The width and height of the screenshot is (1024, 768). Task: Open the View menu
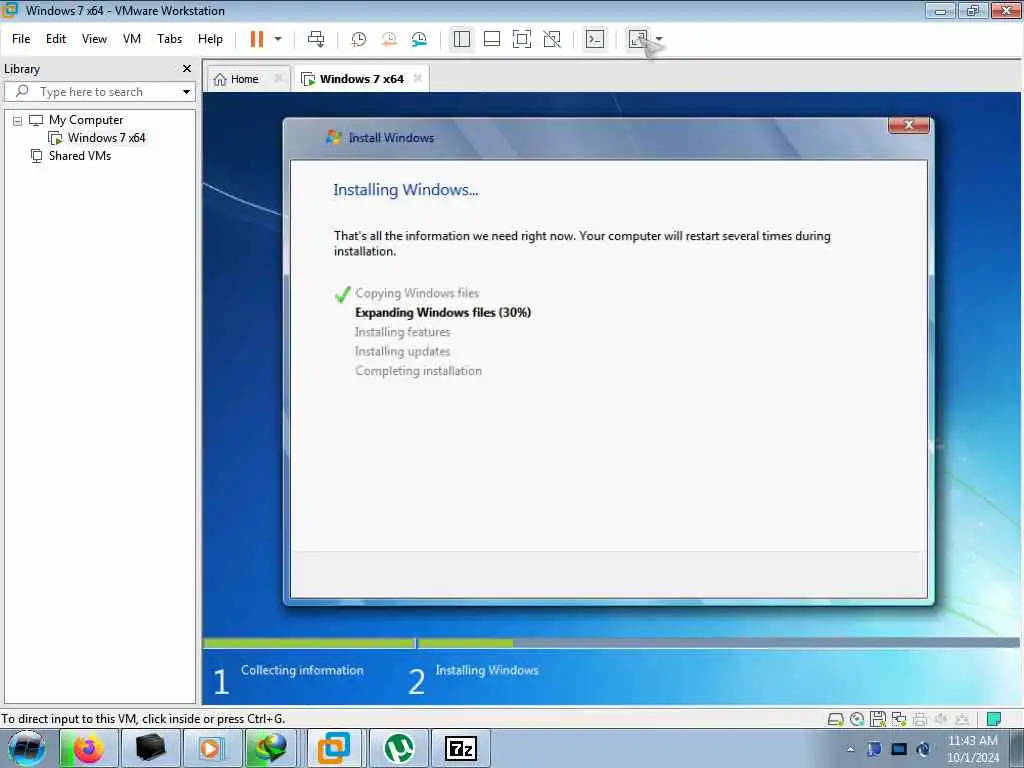click(x=94, y=39)
